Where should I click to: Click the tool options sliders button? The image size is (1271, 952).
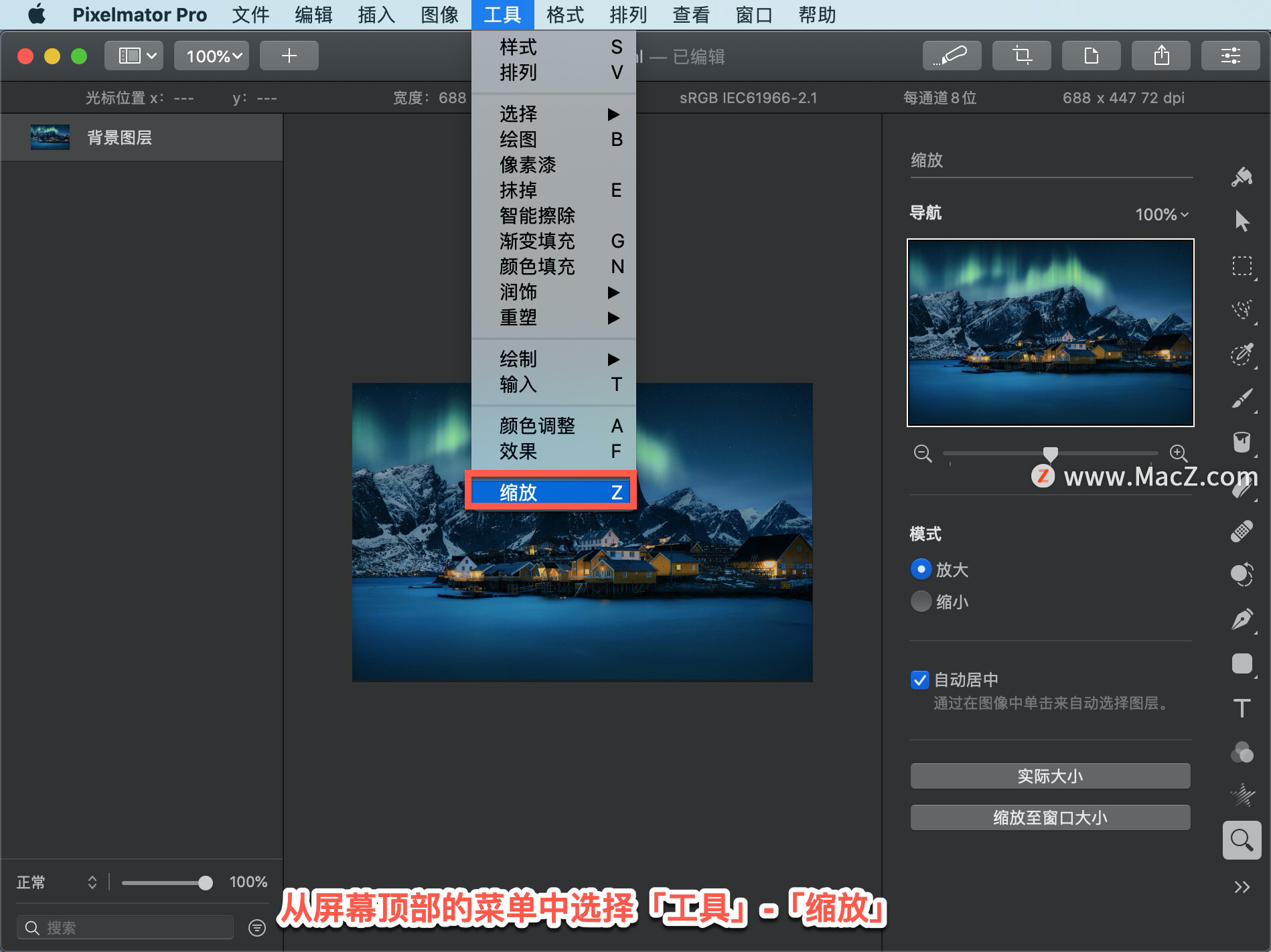click(x=1230, y=56)
